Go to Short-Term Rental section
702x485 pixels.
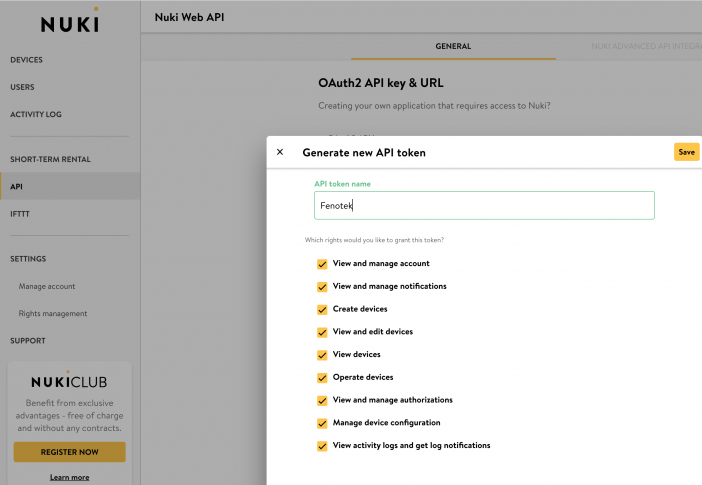50,159
